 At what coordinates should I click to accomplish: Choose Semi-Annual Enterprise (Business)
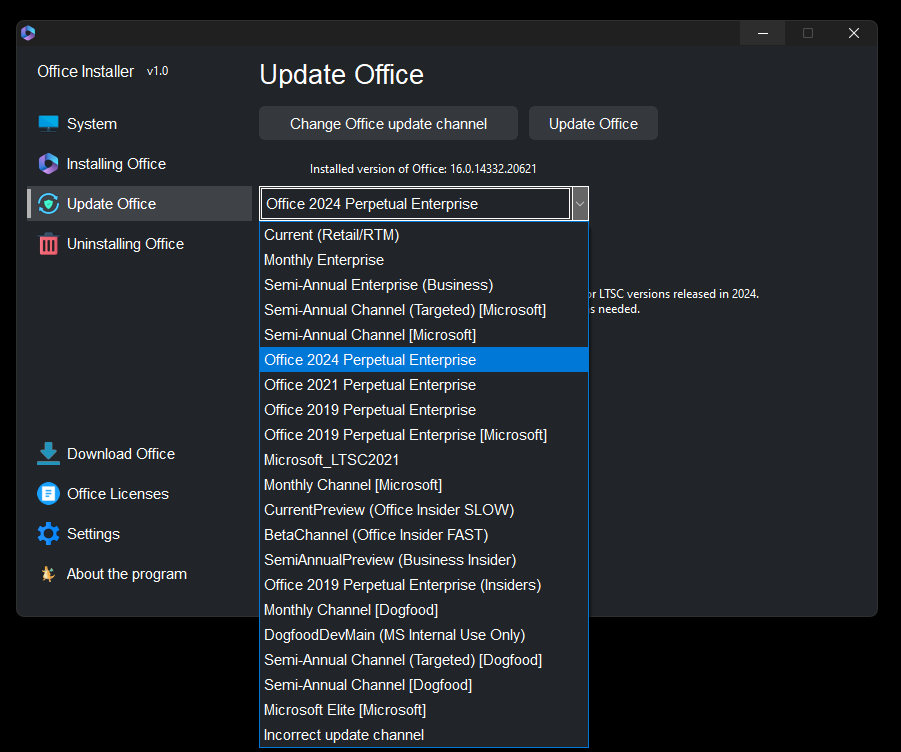coord(424,285)
